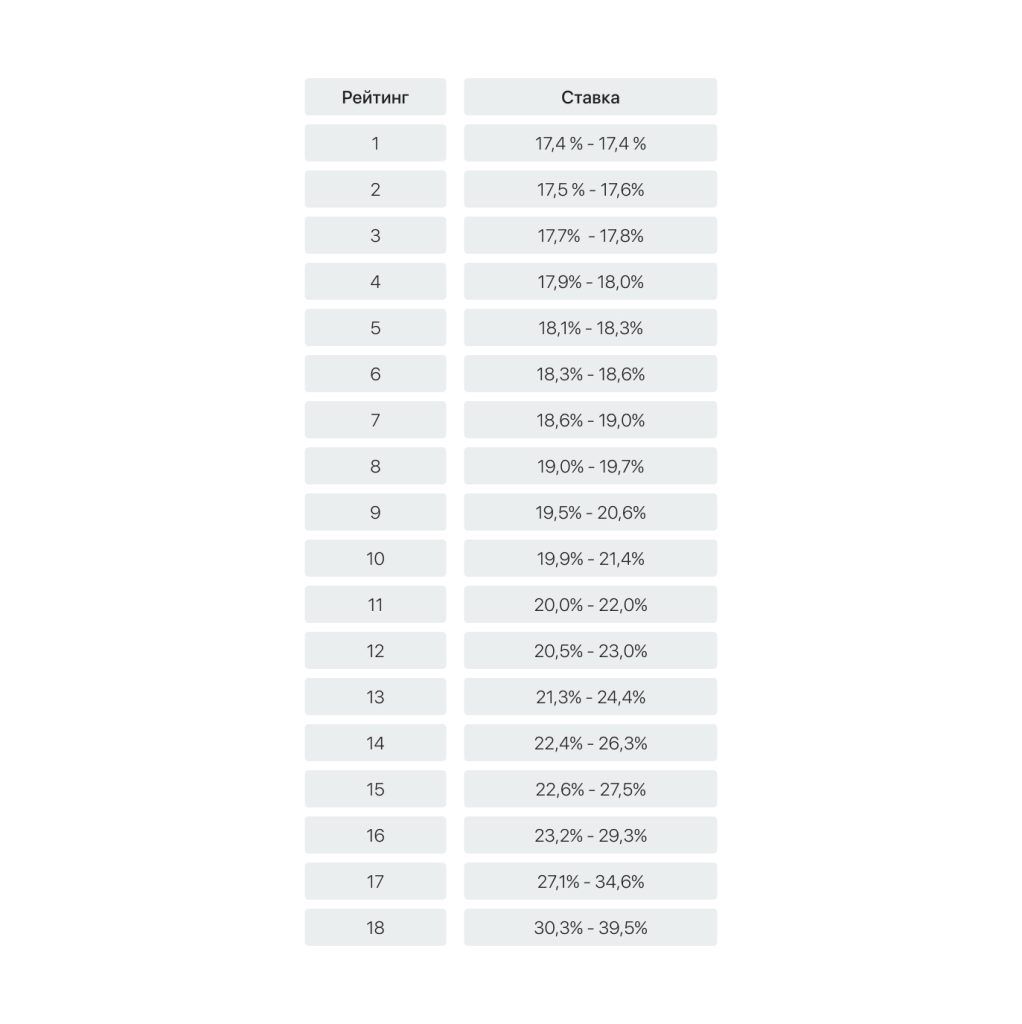Select rating cell 14
The height and width of the screenshot is (1024, 1022).
(375, 743)
